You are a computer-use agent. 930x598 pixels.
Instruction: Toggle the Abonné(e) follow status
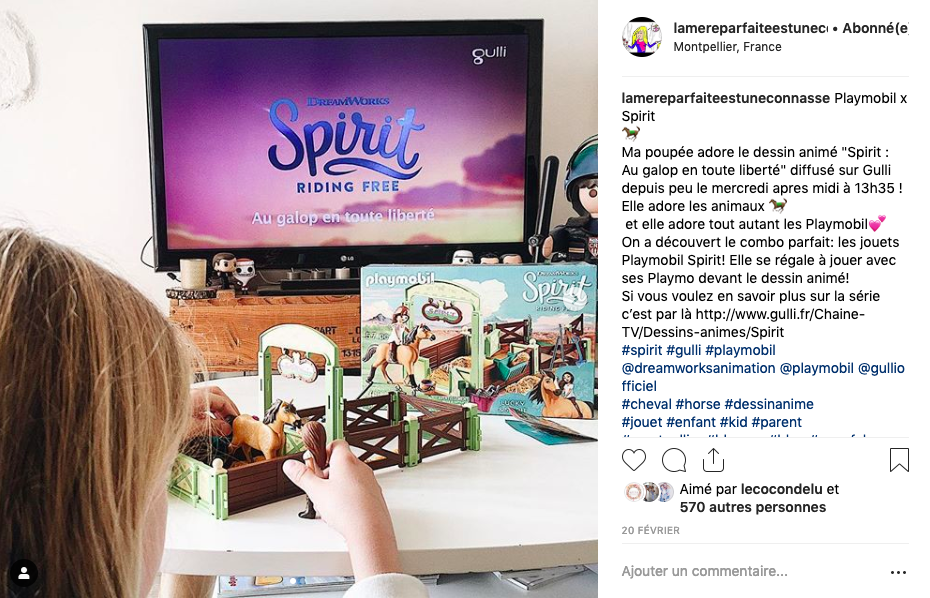[x=875, y=28]
